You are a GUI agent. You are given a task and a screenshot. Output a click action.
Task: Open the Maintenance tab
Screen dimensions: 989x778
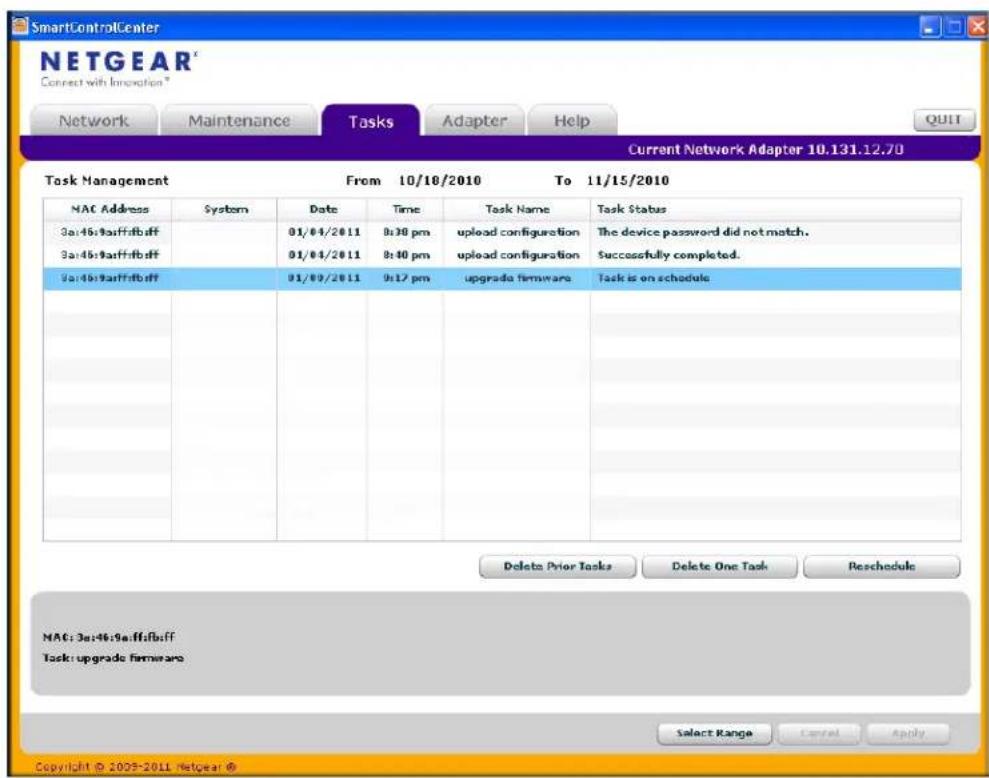[239, 121]
